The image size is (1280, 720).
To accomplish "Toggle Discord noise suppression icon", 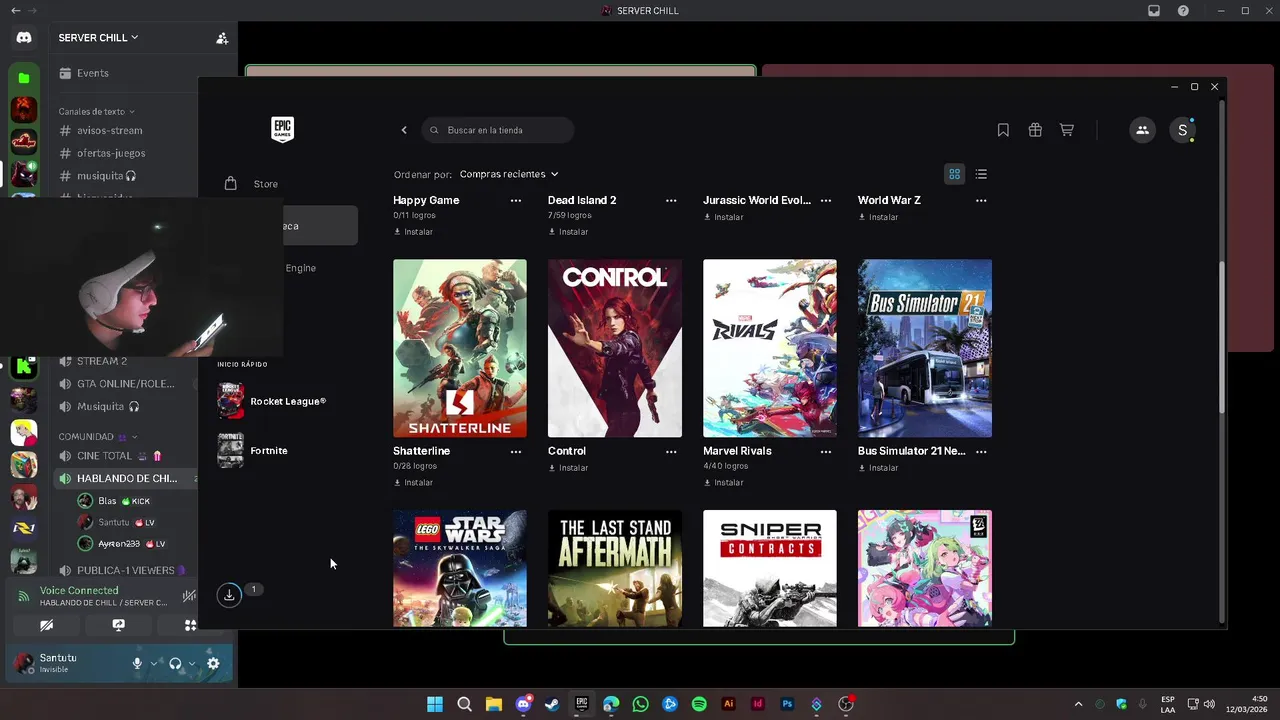I will coord(189,597).
